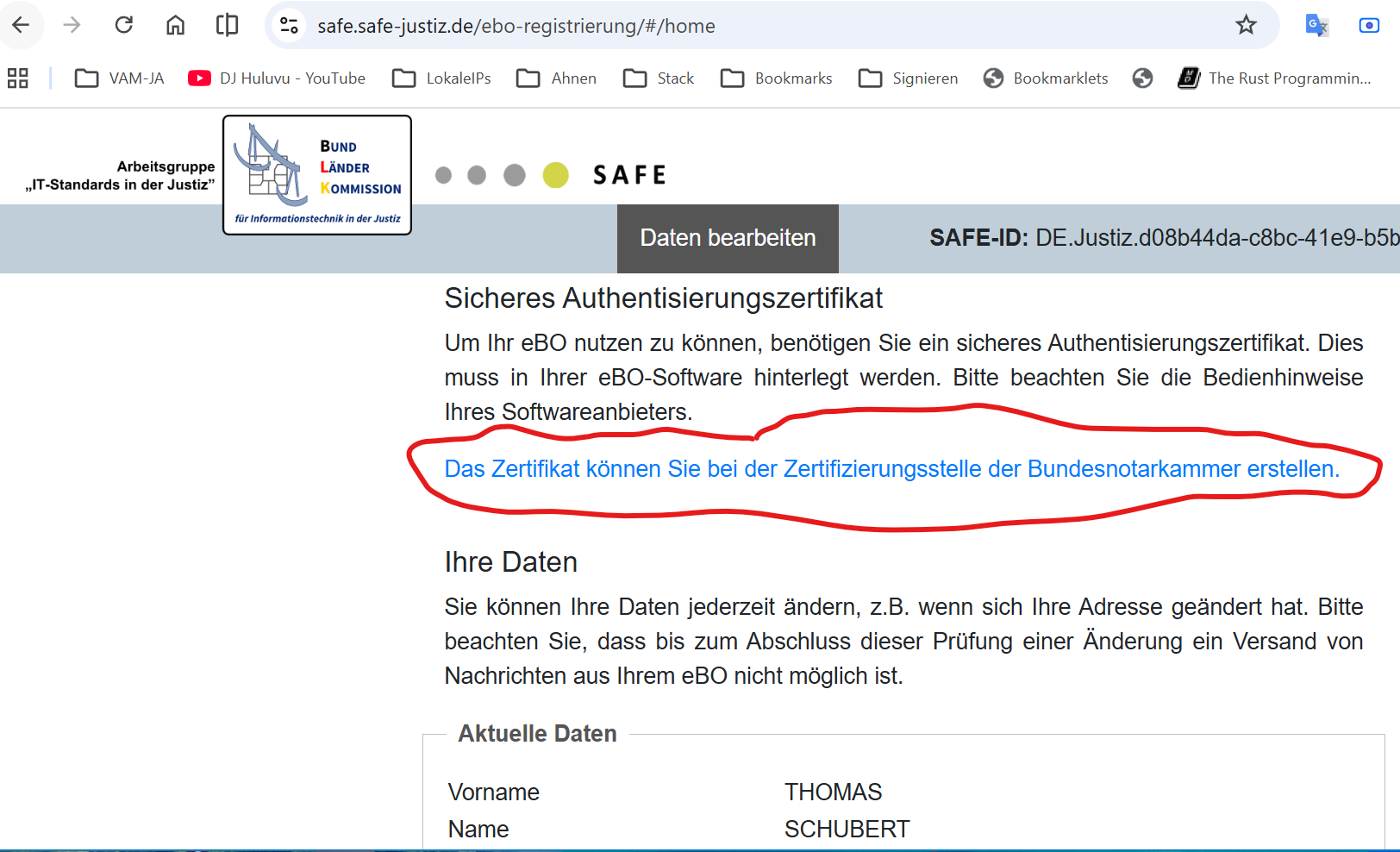Open the apps grid in bookmarks bar

coord(18,78)
